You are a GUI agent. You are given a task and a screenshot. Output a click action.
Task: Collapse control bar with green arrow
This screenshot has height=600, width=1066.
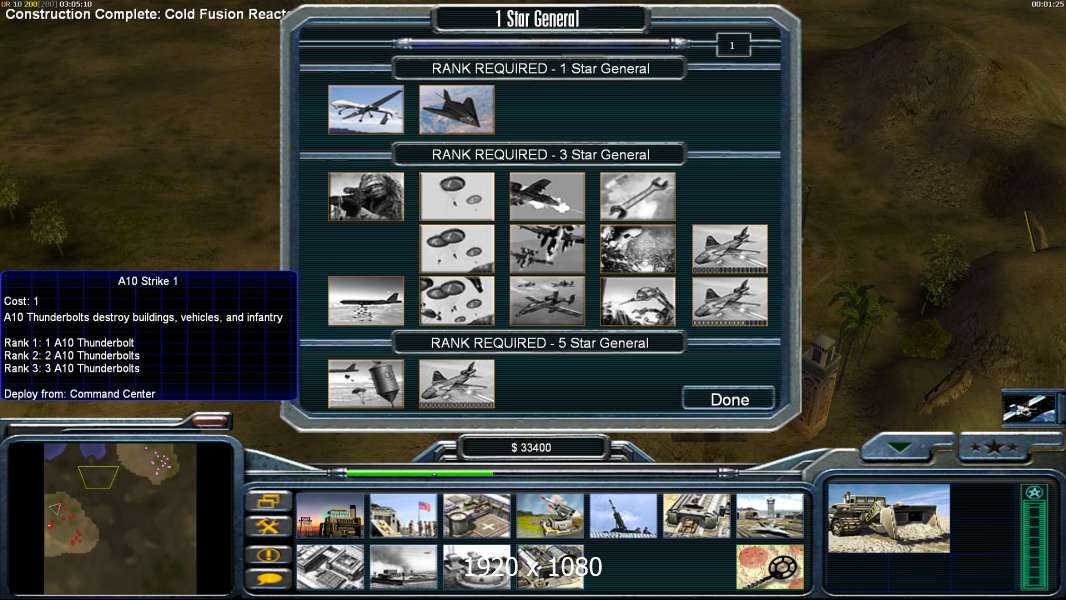click(x=901, y=447)
